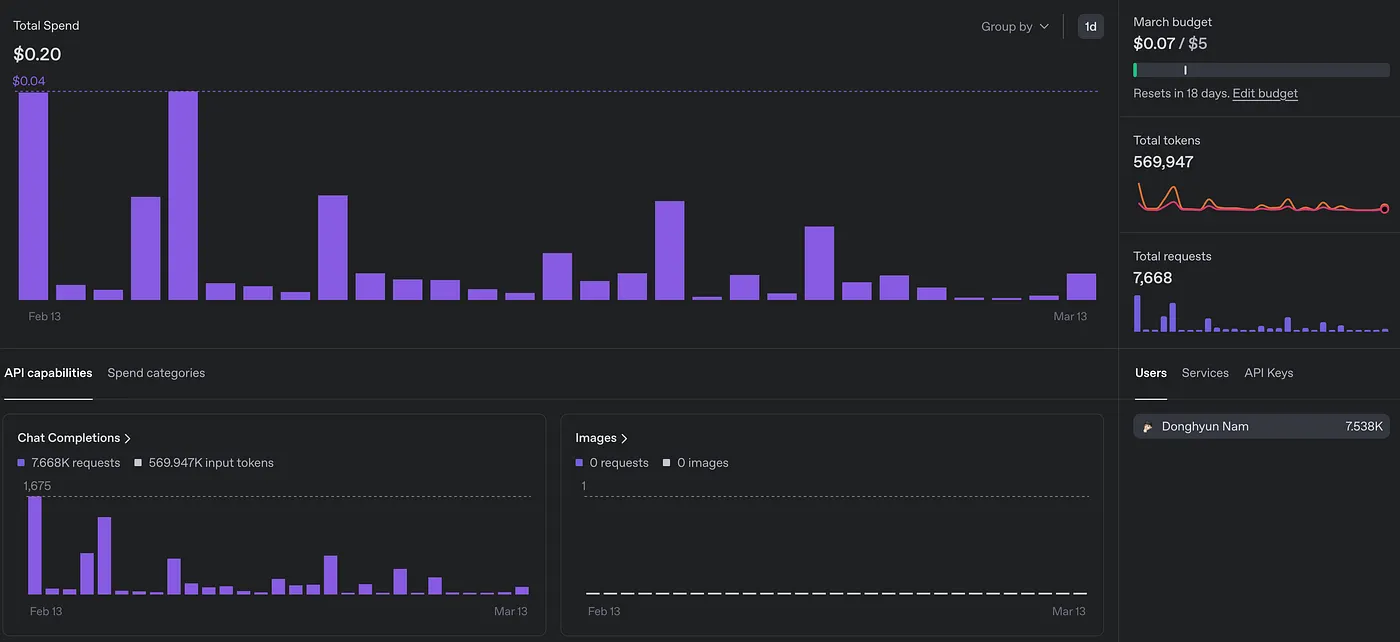Click the 7.538K value in the user row

point(1364,427)
